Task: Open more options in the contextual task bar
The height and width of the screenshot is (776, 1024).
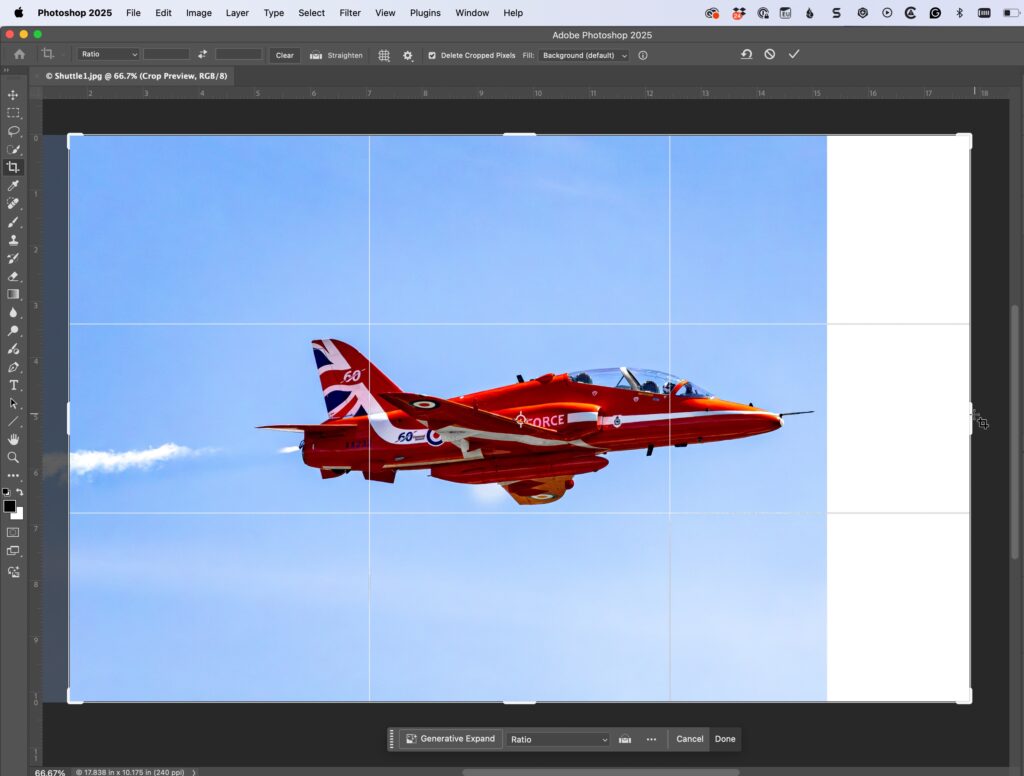Action: click(651, 739)
